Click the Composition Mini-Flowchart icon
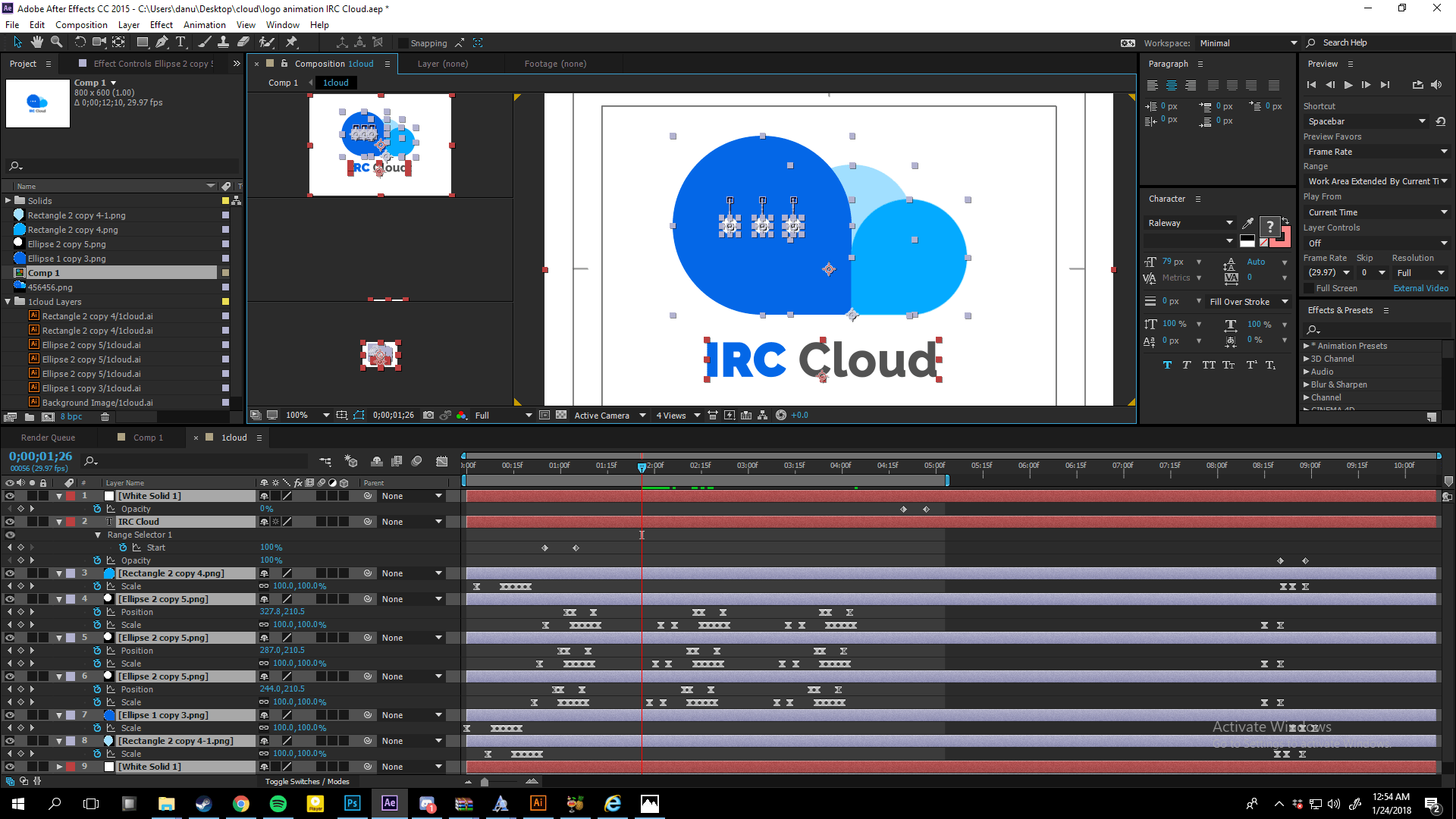The height and width of the screenshot is (819, 1456). (325, 461)
